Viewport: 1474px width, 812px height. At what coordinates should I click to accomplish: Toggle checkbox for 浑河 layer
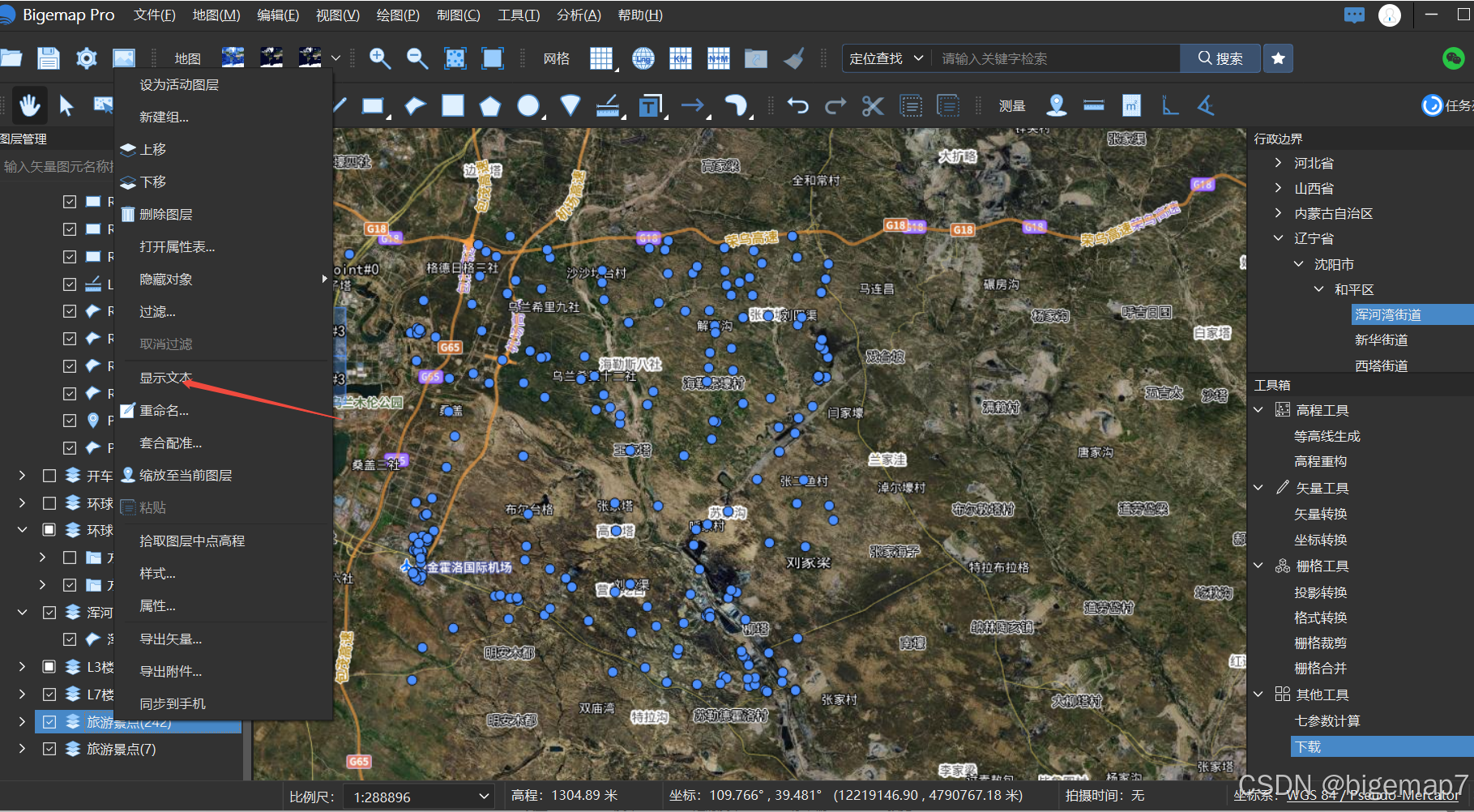click(x=49, y=612)
